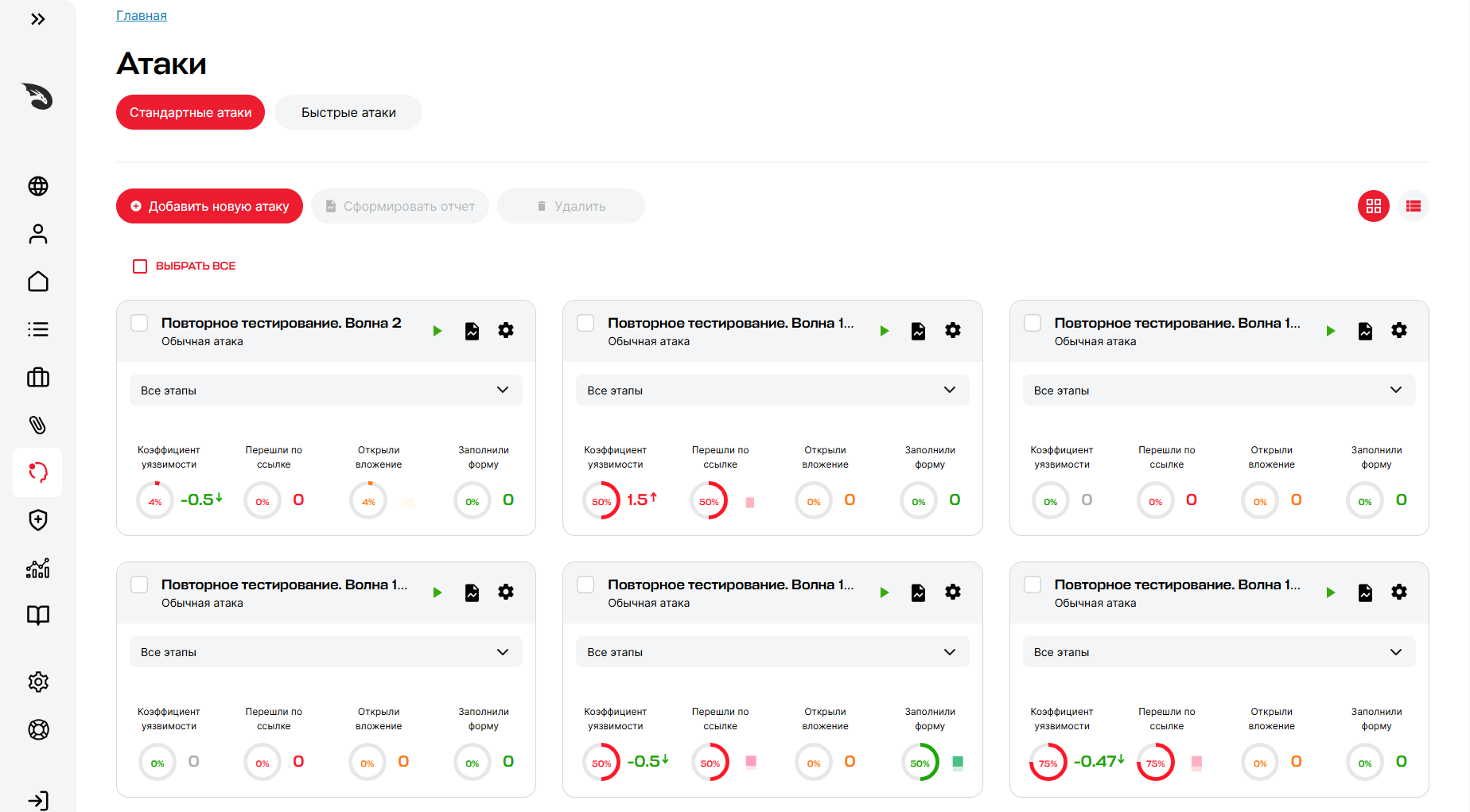The width and height of the screenshot is (1470, 812).
Task: Open the analytics chart sidebar icon
Action: [x=38, y=568]
